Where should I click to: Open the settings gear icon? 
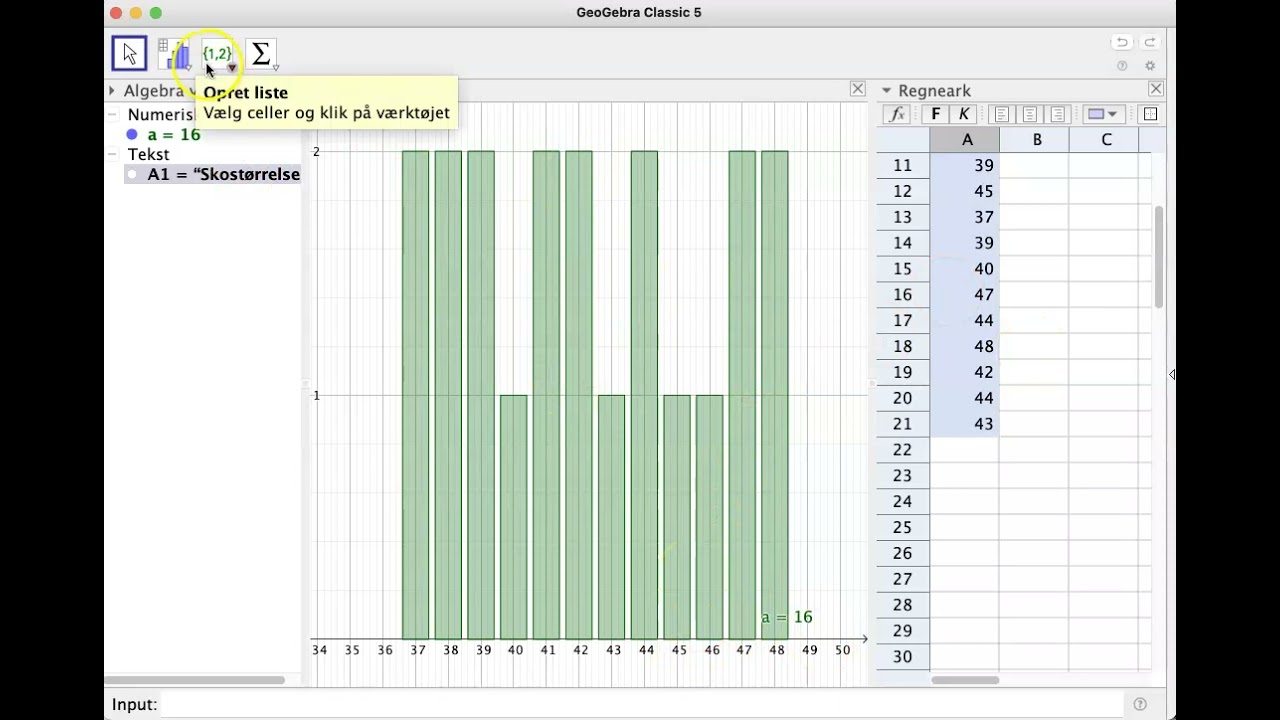(x=1150, y=66)
